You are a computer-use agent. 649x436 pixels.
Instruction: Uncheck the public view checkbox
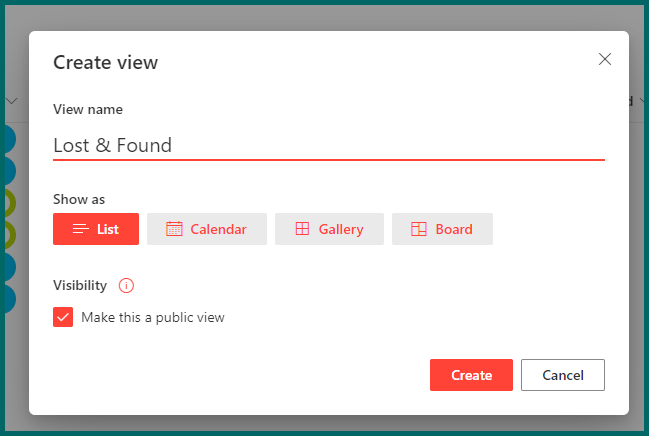click(x=63, y=317)
